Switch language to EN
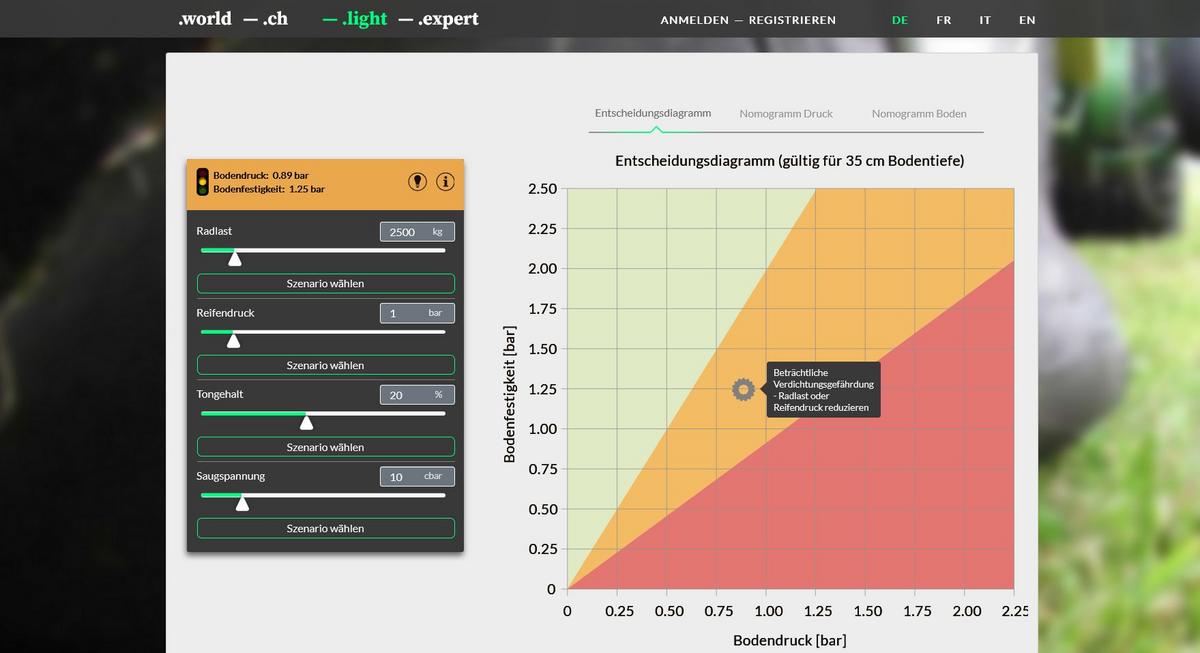The width and height of the screenshot is (1200, 653). pos(1027,20)
